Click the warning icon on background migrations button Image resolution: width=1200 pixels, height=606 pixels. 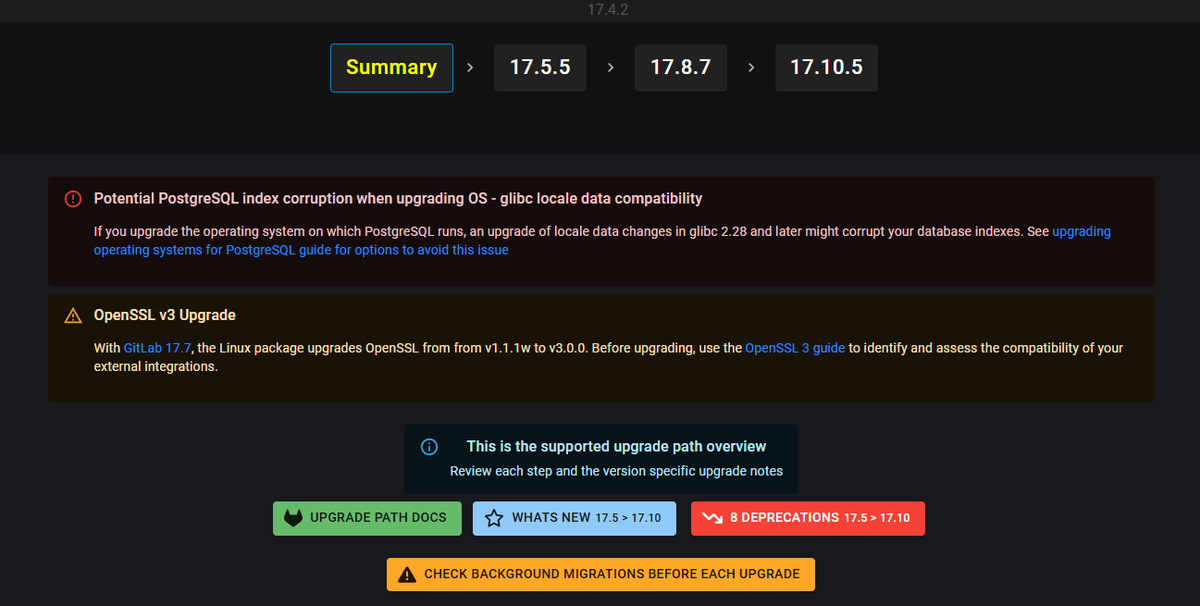point(407,574)
